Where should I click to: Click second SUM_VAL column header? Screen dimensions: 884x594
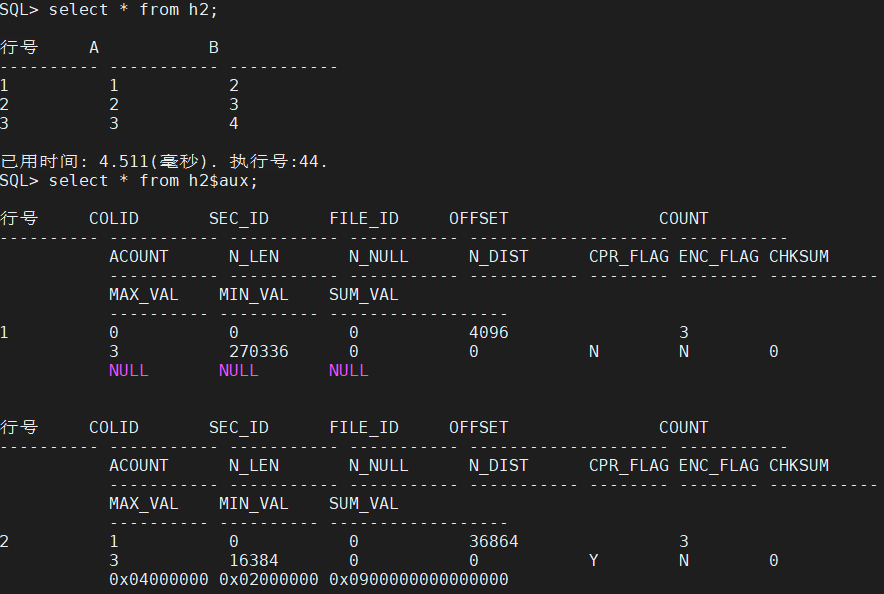click(x=364, y=503)
